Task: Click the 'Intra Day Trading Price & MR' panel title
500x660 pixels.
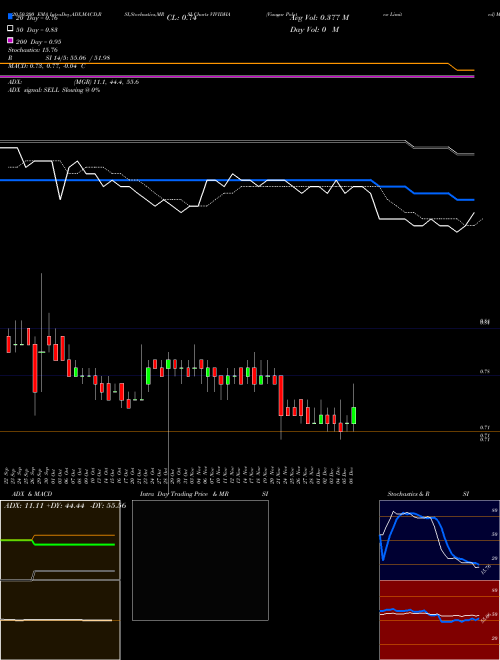Action: click(x=184, y=494)
